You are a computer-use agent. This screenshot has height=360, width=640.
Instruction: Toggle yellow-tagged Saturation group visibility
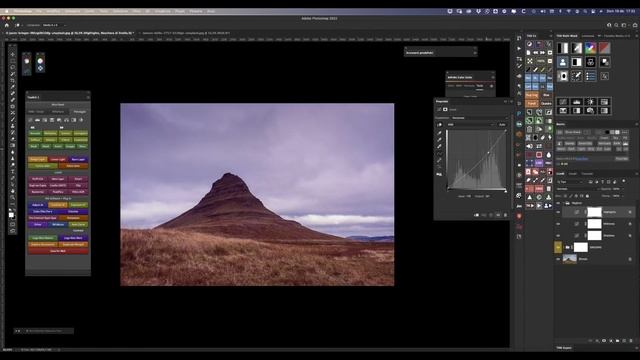[558, 247]
